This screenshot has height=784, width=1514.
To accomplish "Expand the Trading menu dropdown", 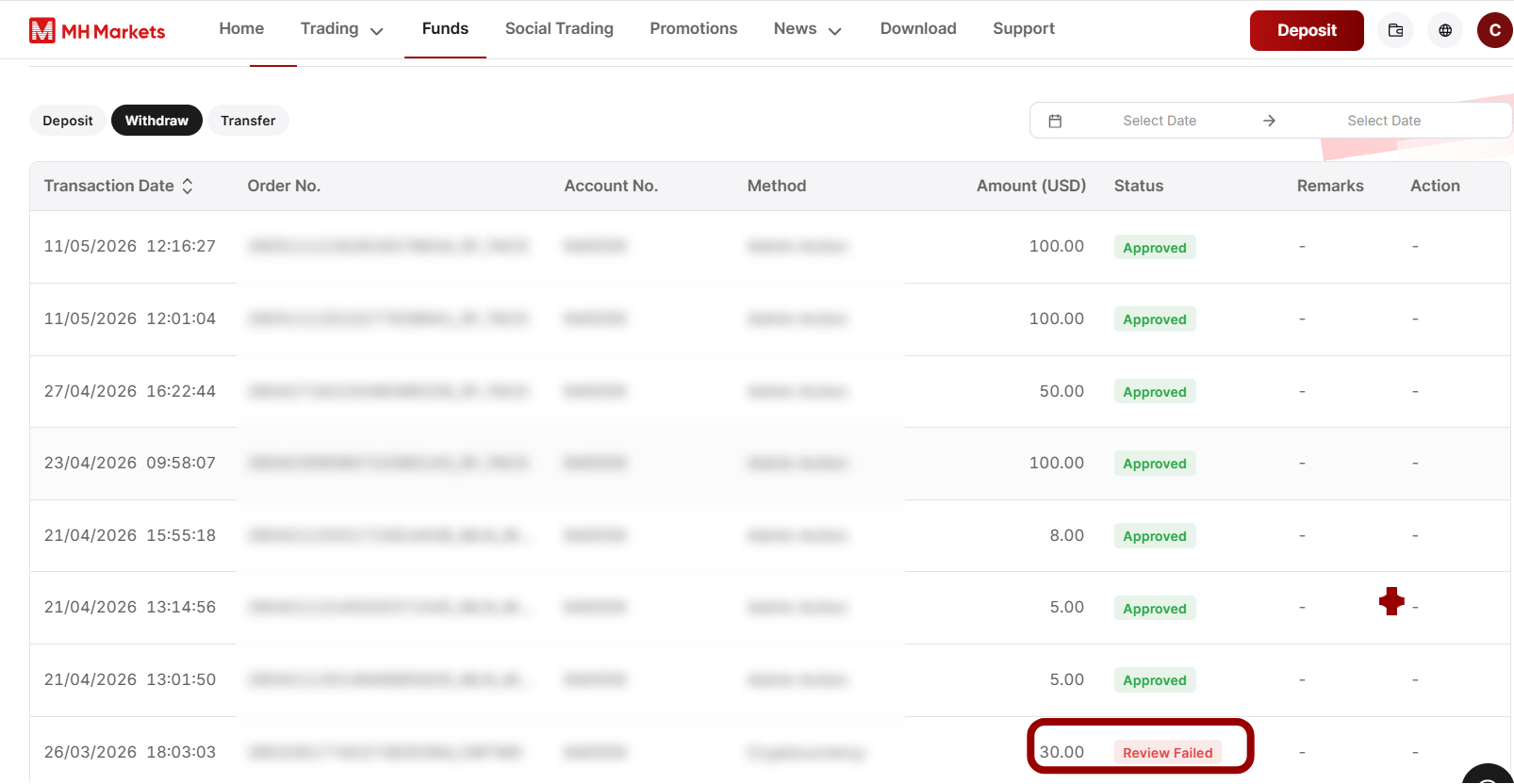I will pos(341,29).
